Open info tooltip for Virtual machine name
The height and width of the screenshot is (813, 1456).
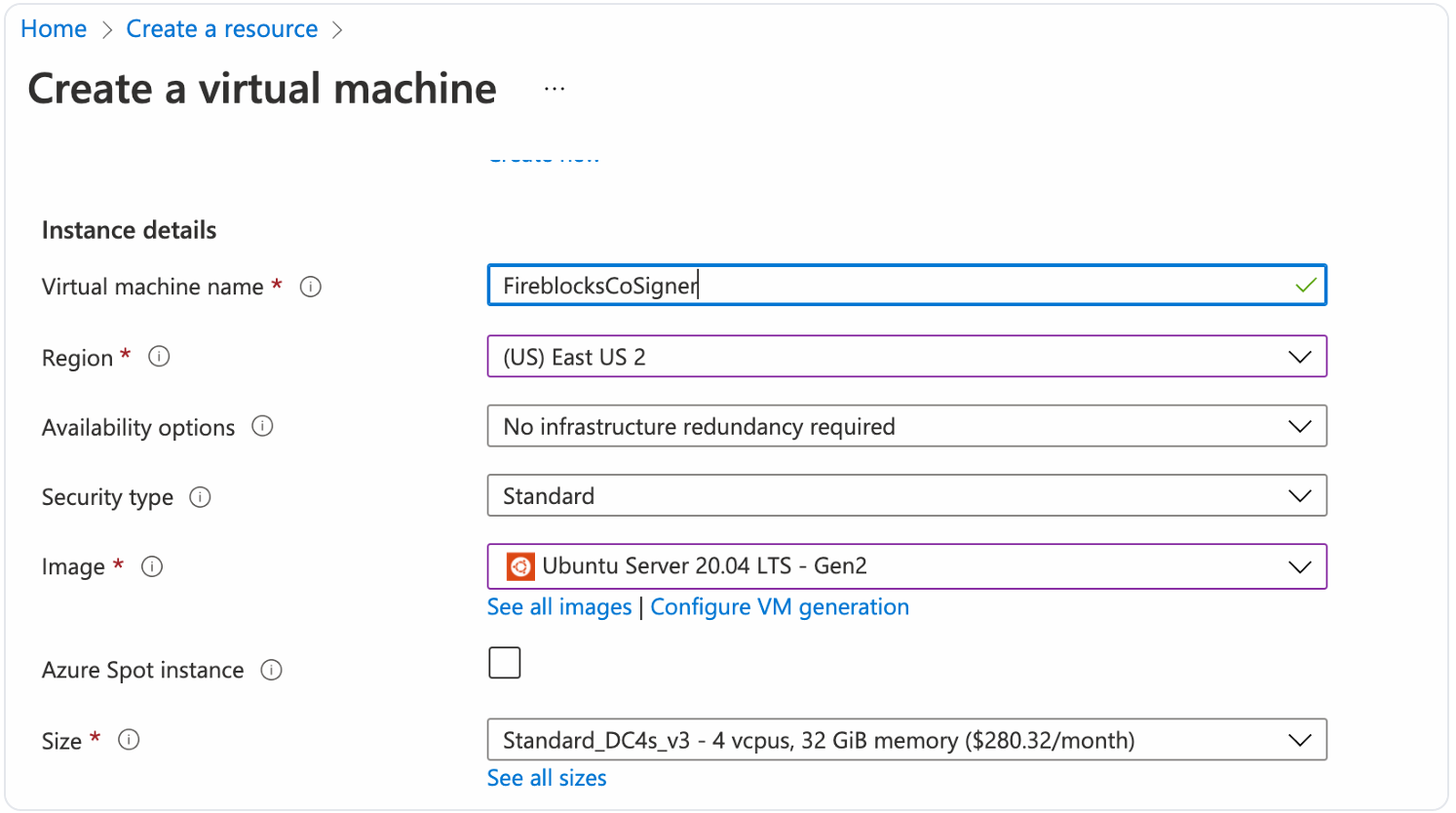(x=311, y=287)
